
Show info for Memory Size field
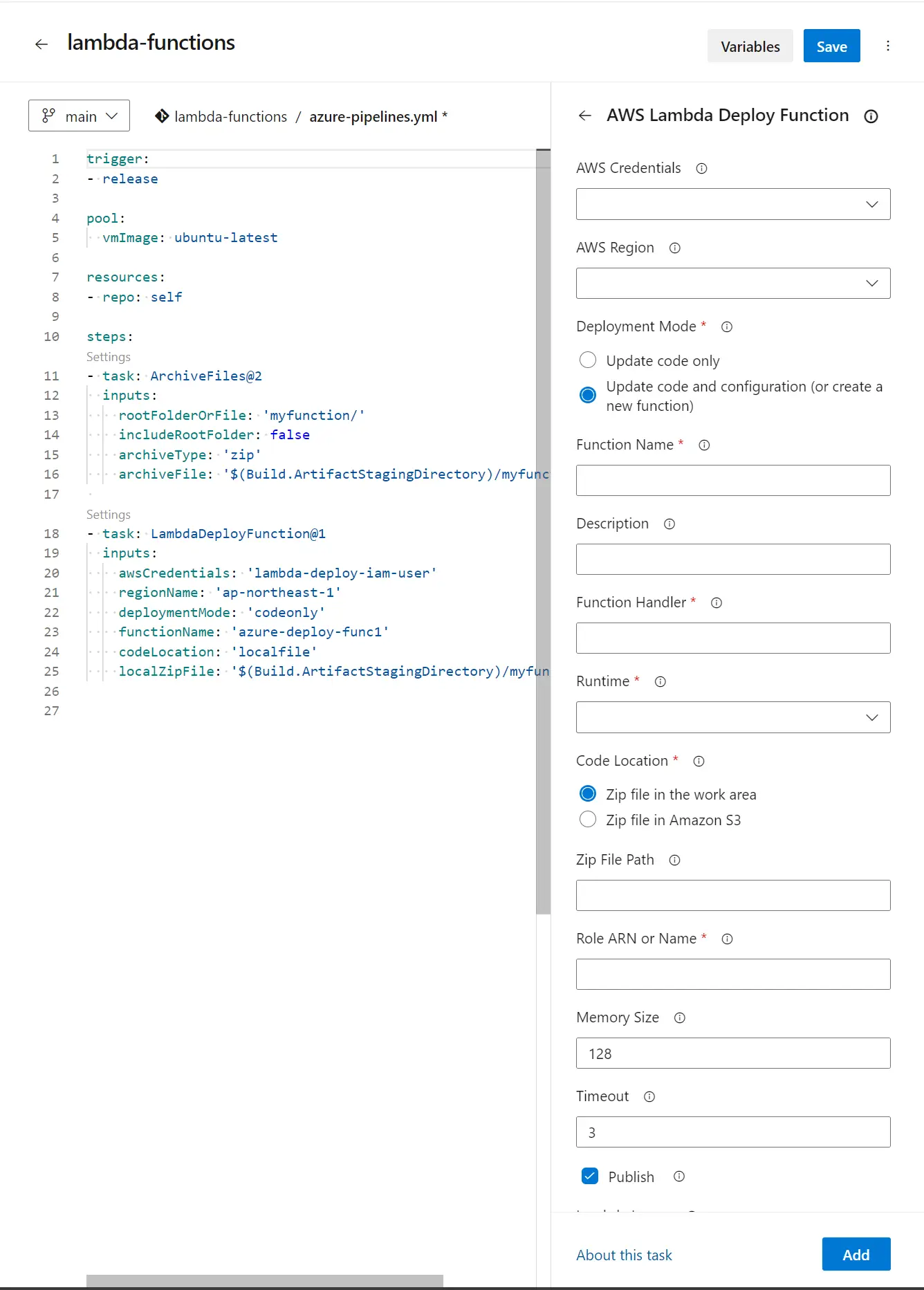(x=680, y=1017)
